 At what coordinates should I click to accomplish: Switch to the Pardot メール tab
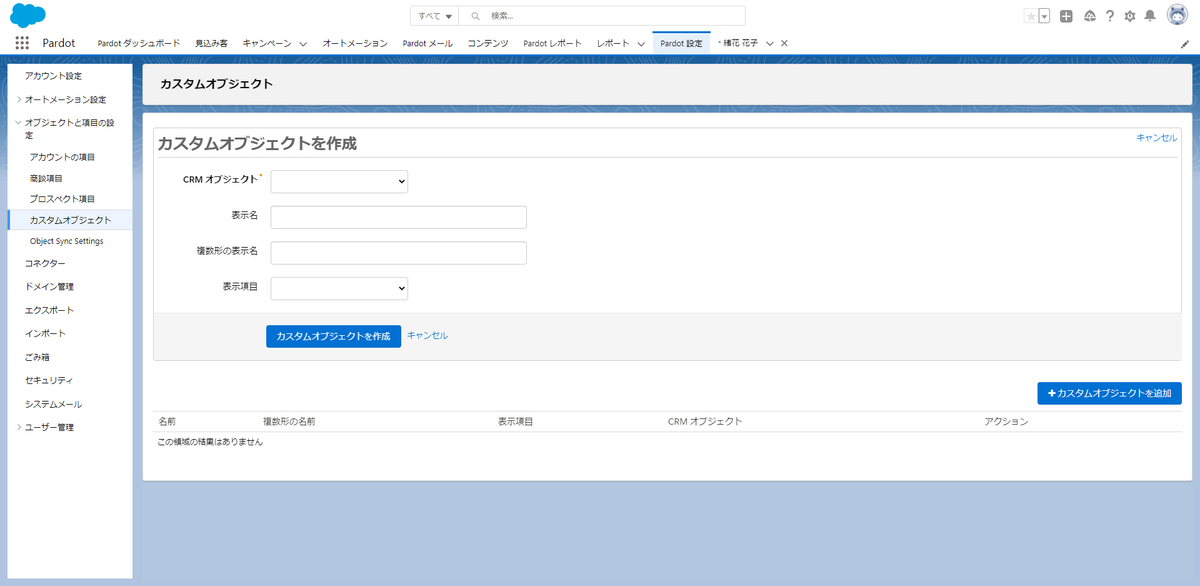[x=428, y=43]
